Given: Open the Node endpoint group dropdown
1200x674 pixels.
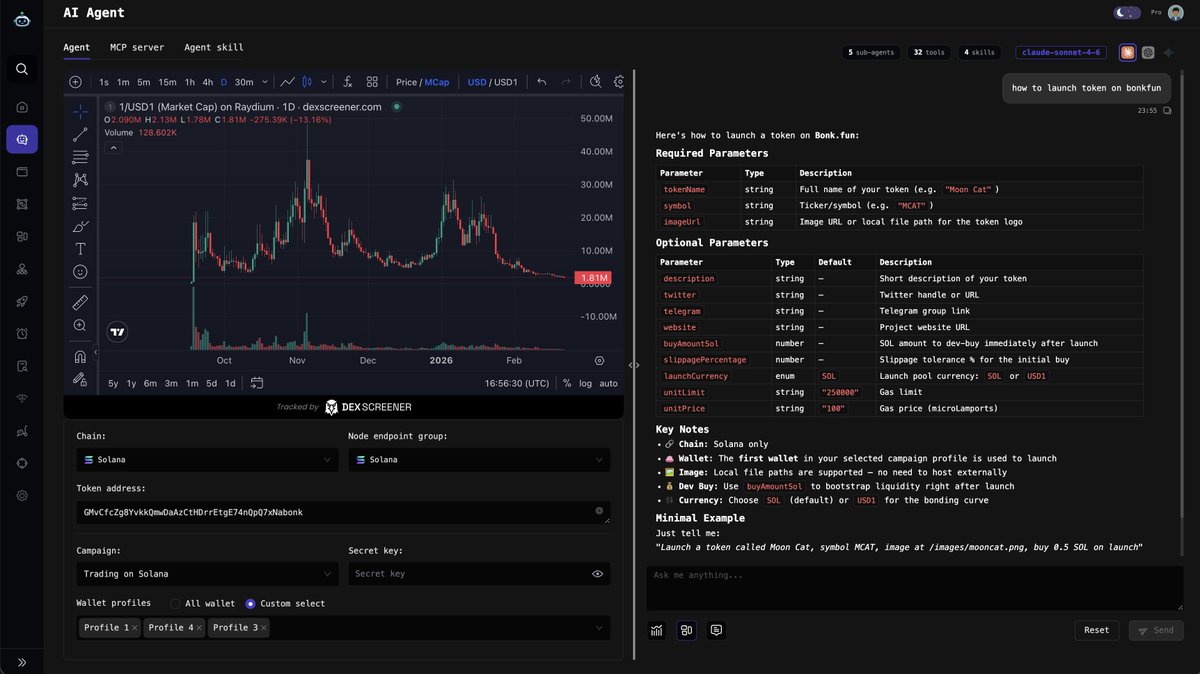Looking at the screenshot, I should (479, 459).
